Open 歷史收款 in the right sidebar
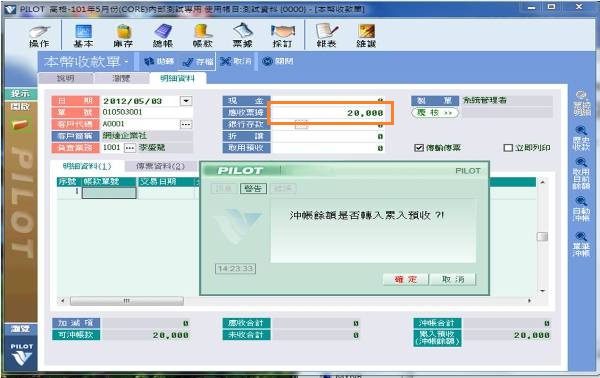 pyautogui.click(x=581, y=138)
